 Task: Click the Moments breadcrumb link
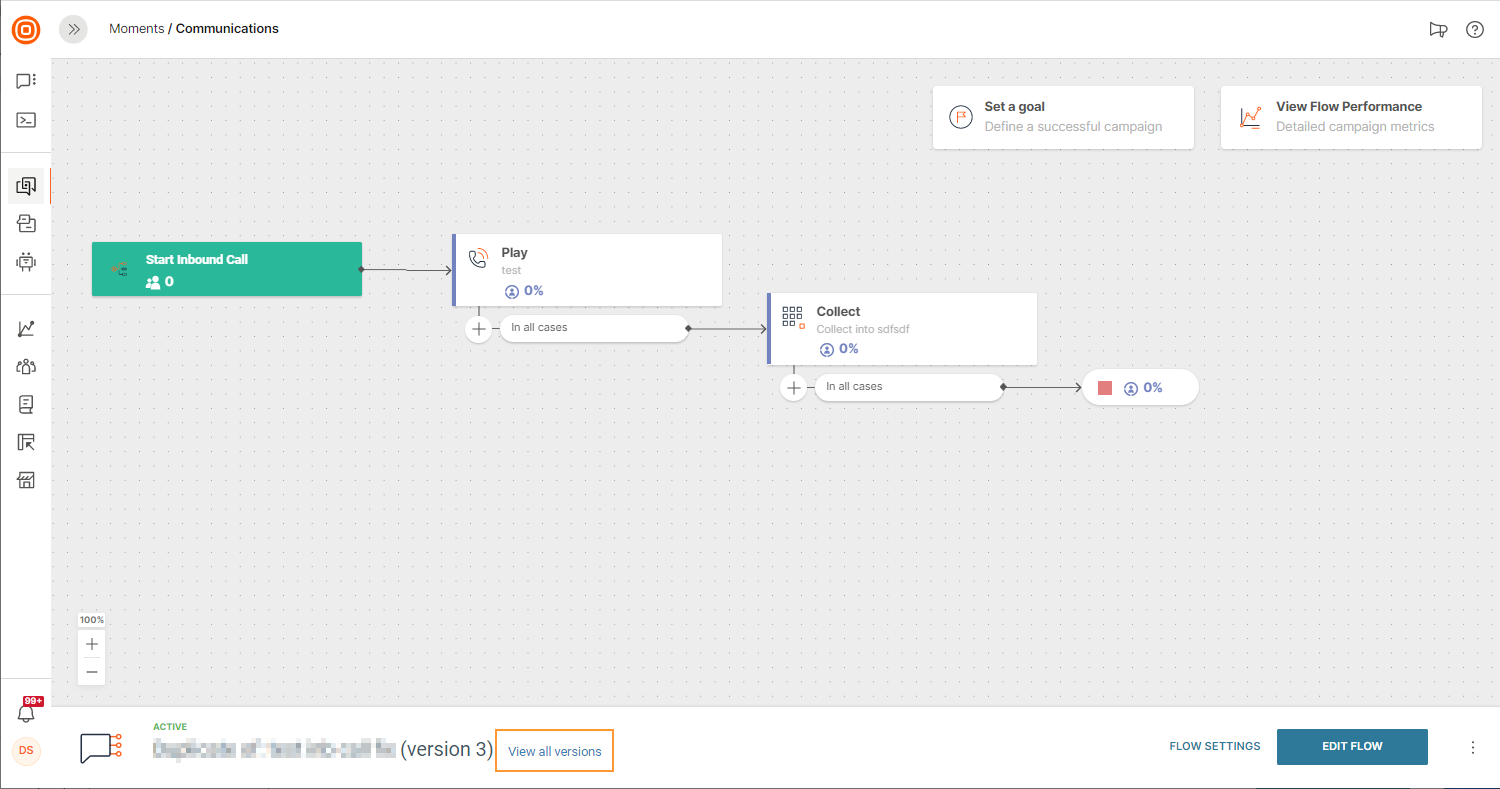pos(136,29)
